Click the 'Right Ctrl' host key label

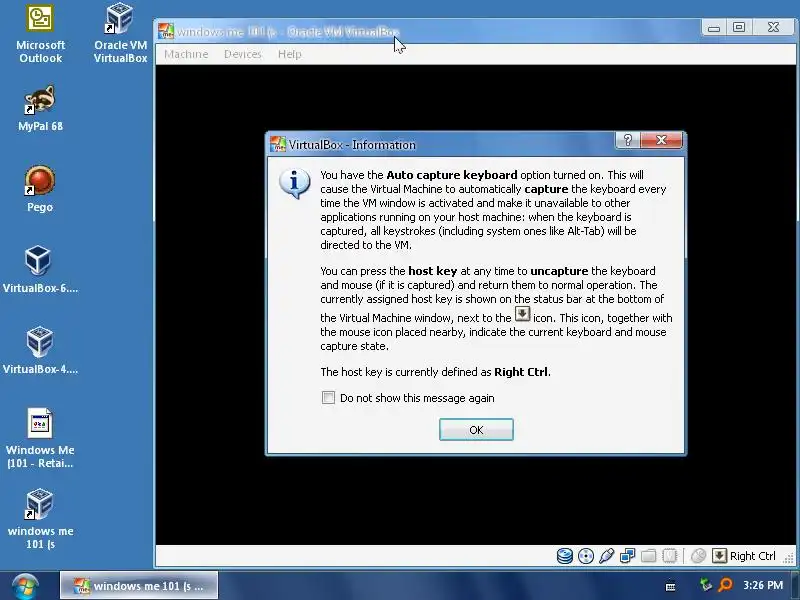coord(753,556)
